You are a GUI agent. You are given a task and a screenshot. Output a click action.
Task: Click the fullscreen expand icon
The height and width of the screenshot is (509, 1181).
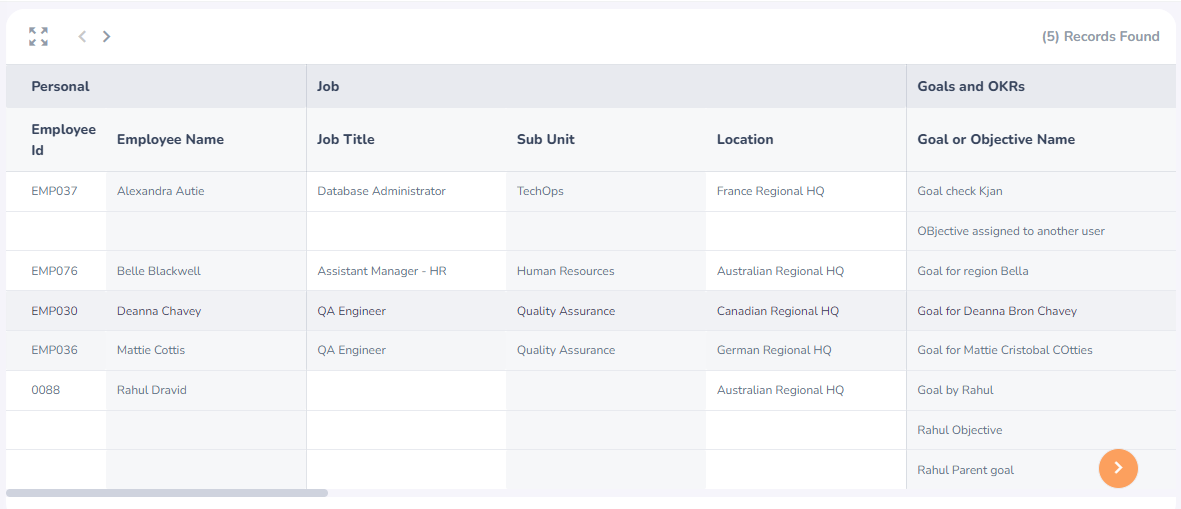point(38,36)
